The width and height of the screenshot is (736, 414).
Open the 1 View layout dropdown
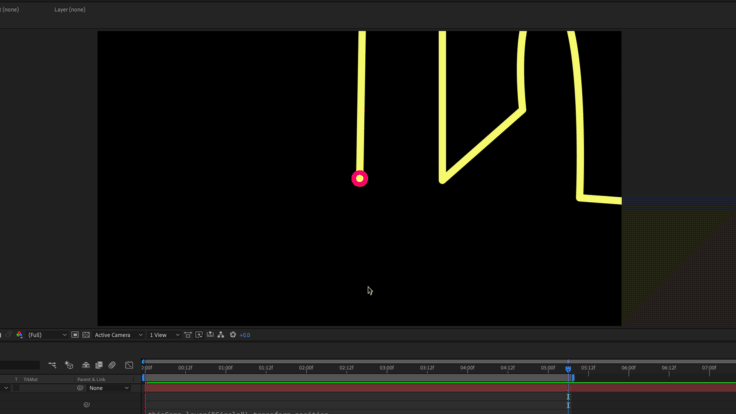[x=164, y=335]
